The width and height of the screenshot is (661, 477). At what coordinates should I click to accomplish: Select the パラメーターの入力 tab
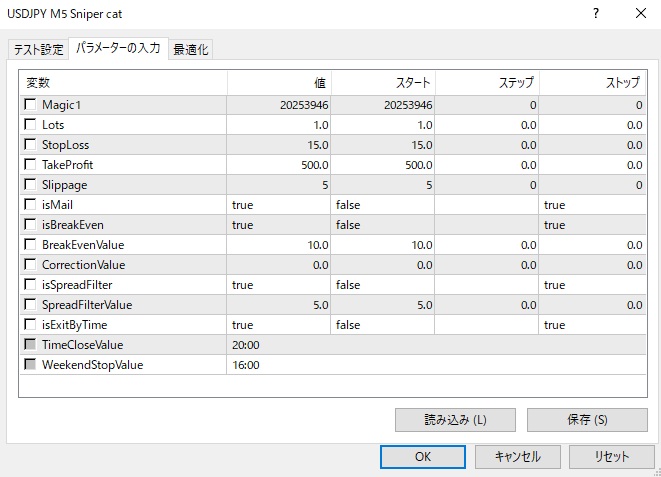coord(118,49)
